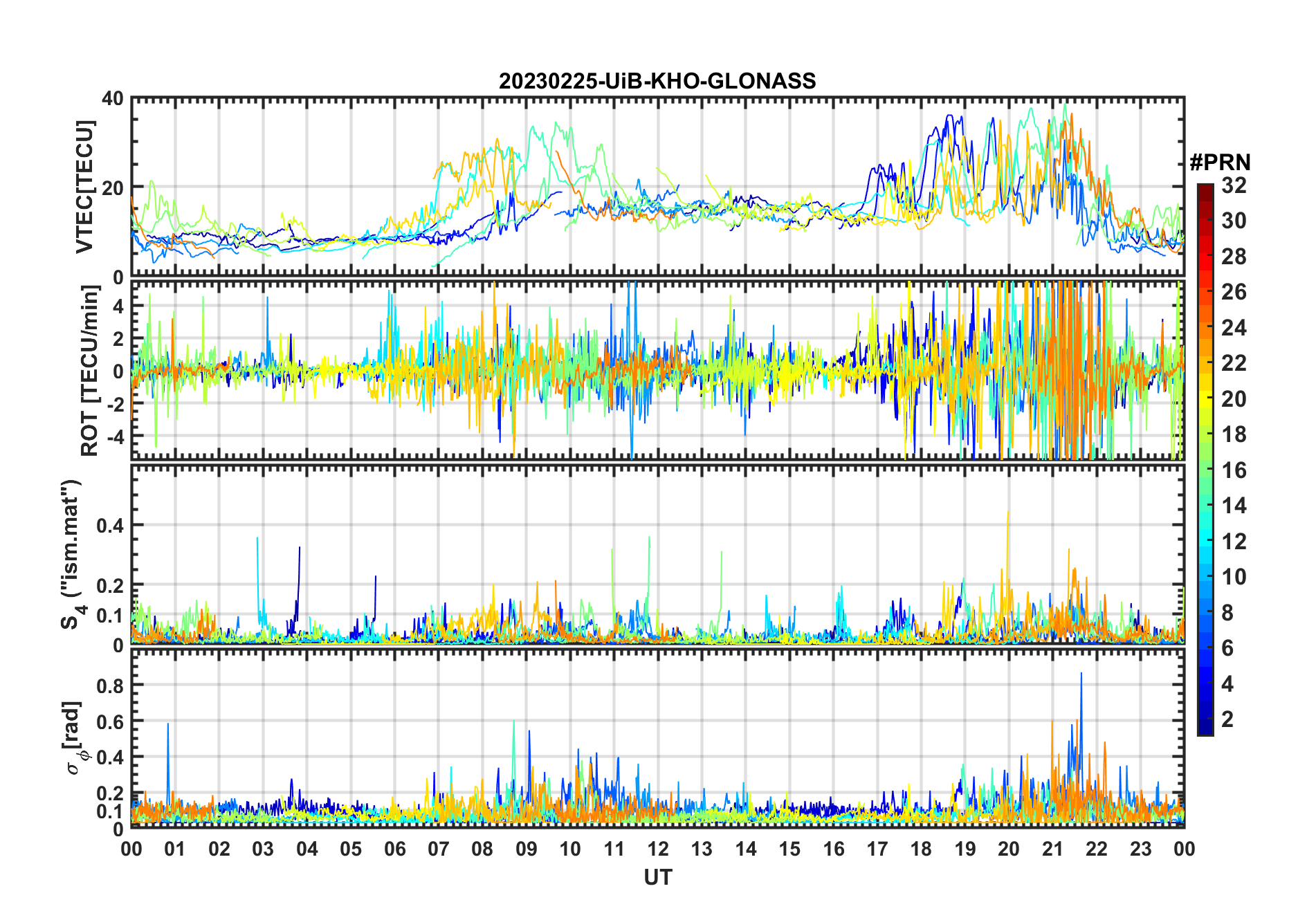Click colorbar tick label 10
This screenshot has height=920, width=1316.
[x=1234, y=577]
